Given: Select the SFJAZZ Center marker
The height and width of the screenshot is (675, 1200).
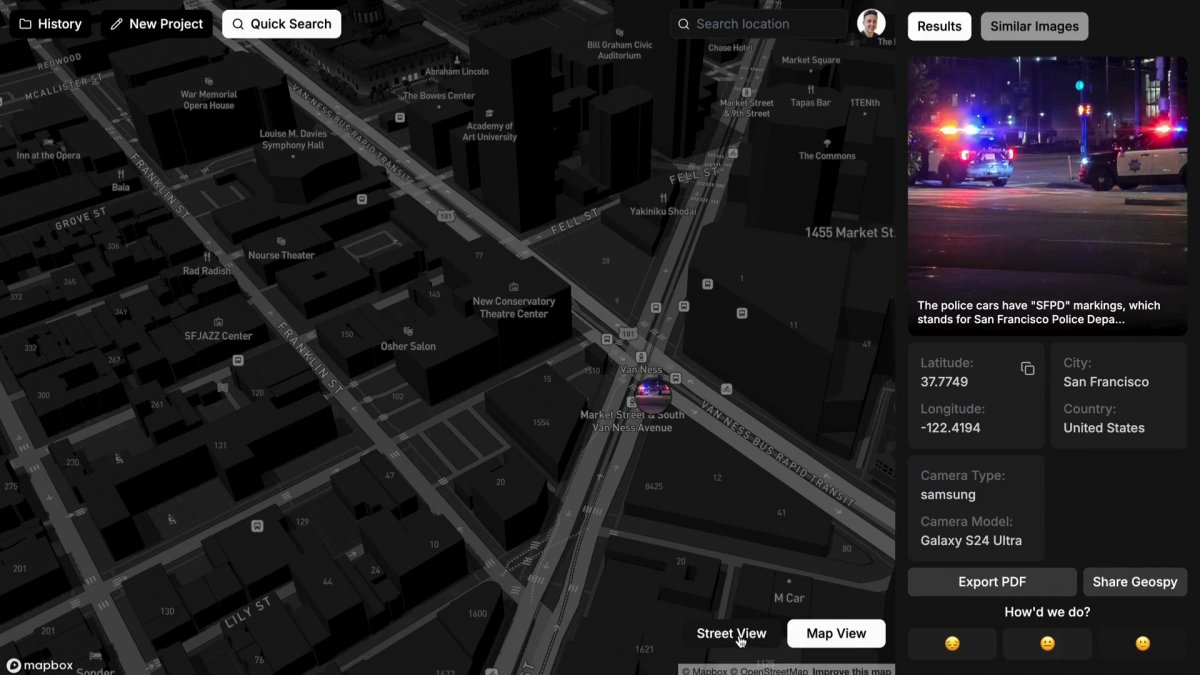Looking at the screenshot, I should tap(218, 329).
